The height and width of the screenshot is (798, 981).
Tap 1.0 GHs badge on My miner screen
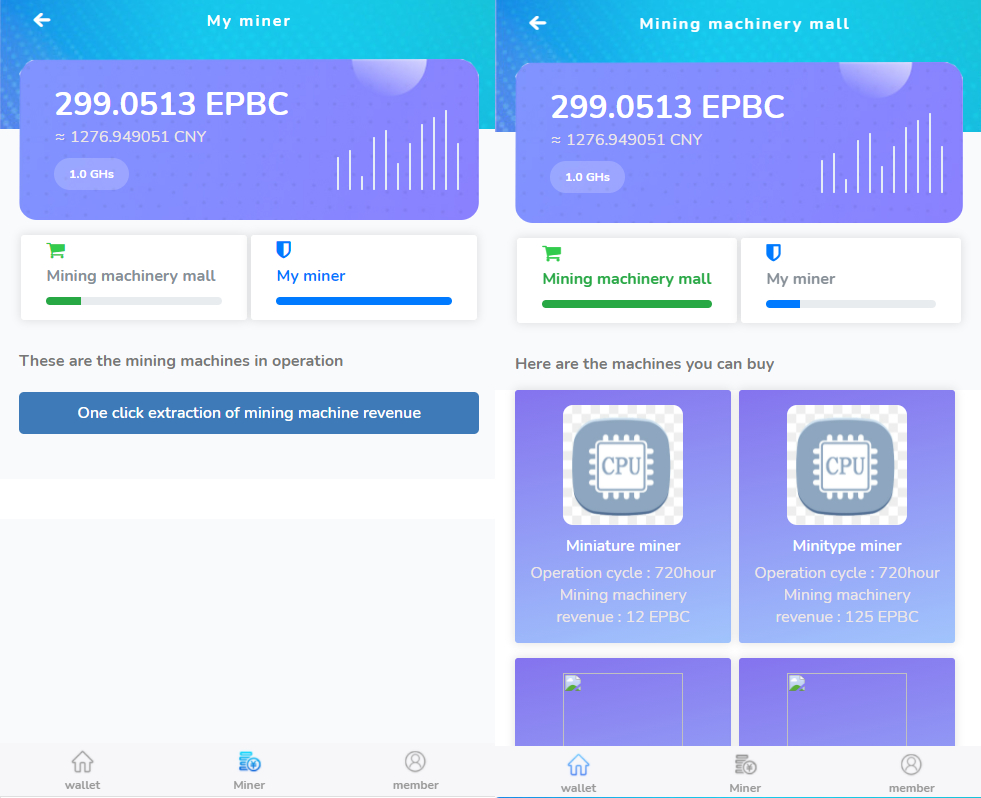coord(91,174)
